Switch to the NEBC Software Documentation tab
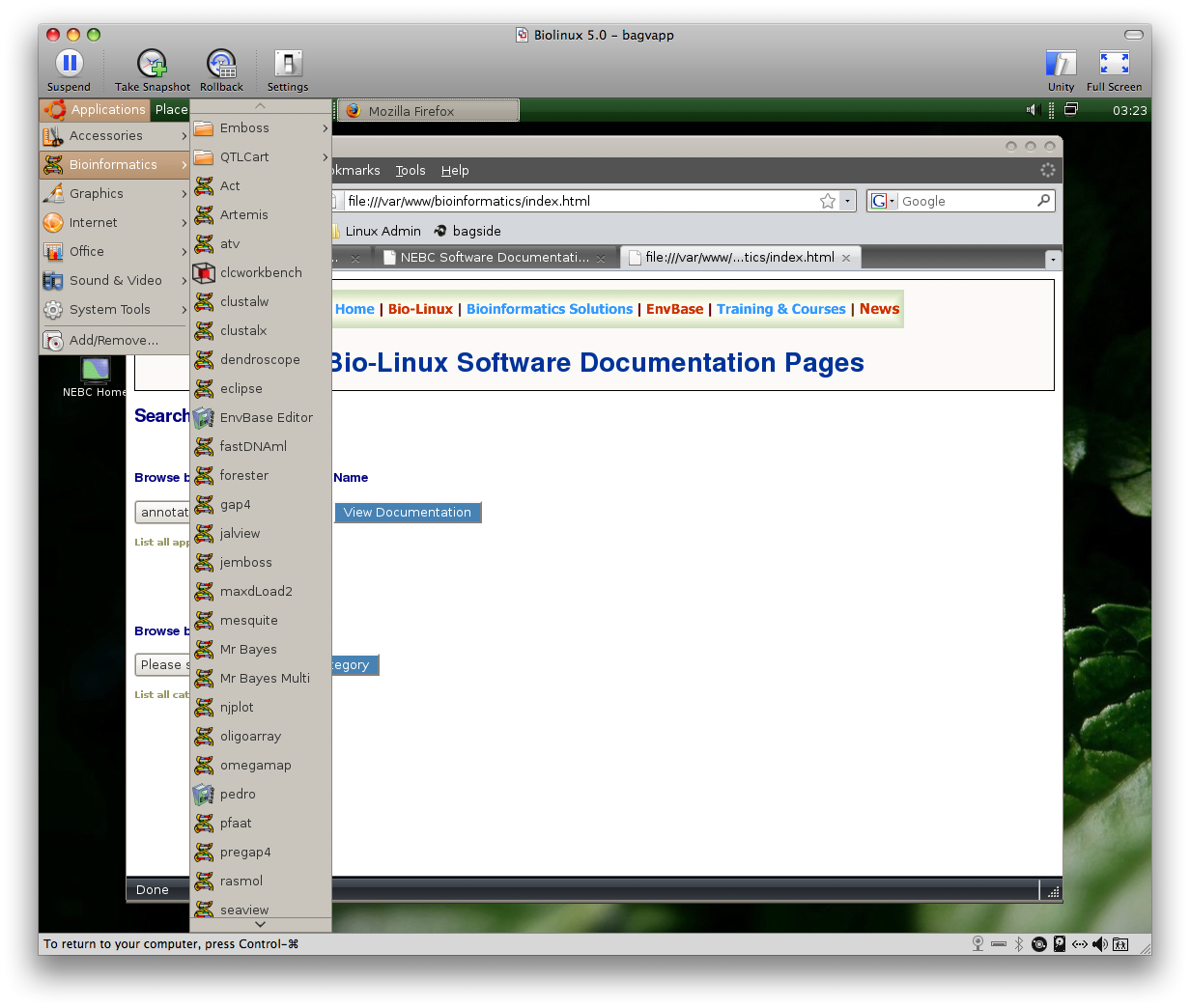 494,258
